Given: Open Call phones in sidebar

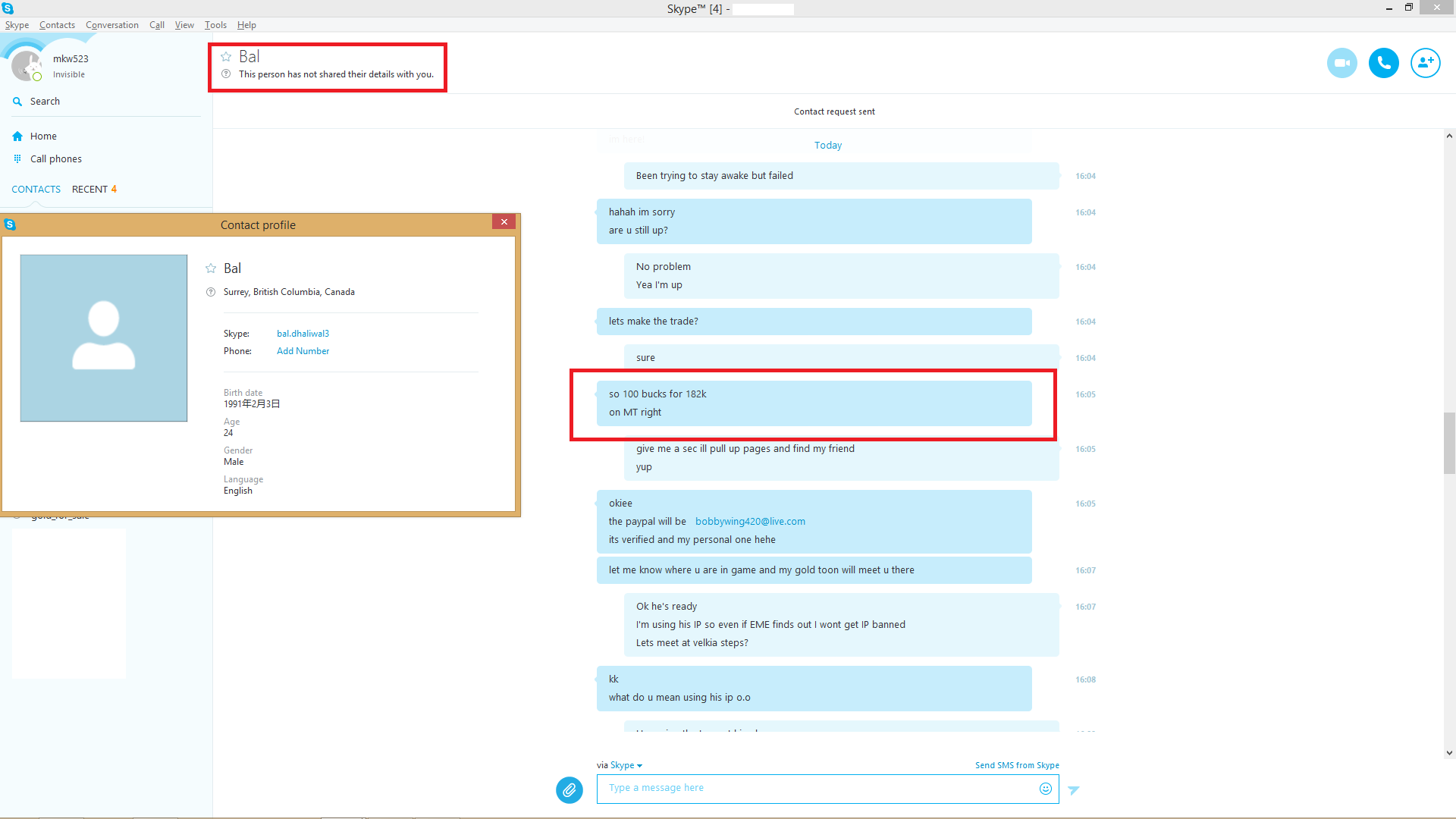Looking at the screenshot, I should point(55,159).
